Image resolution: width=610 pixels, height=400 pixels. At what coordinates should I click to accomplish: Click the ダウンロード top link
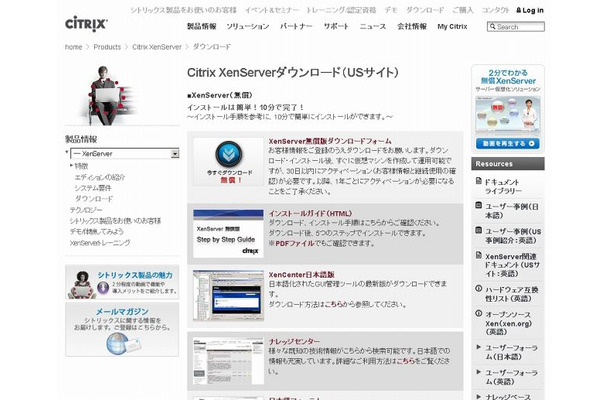(425, 10)
